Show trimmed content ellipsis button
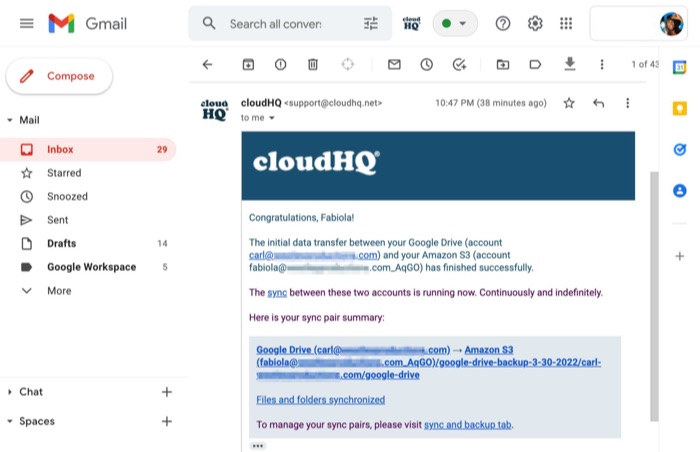Image resolution: width=700 pixels, height=452 pixels. 258,446
